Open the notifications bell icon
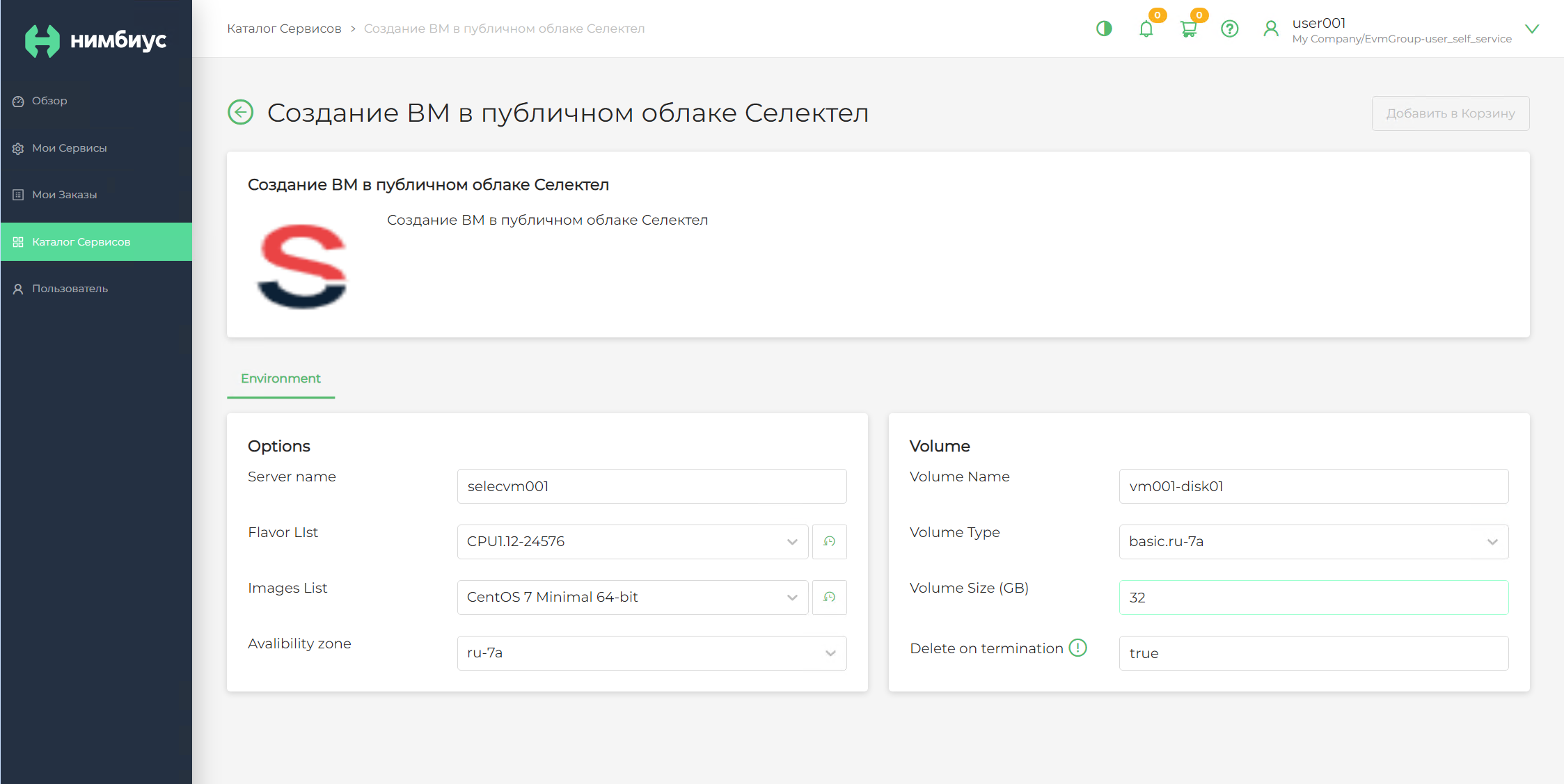1564x784 pixels. 1146,29
